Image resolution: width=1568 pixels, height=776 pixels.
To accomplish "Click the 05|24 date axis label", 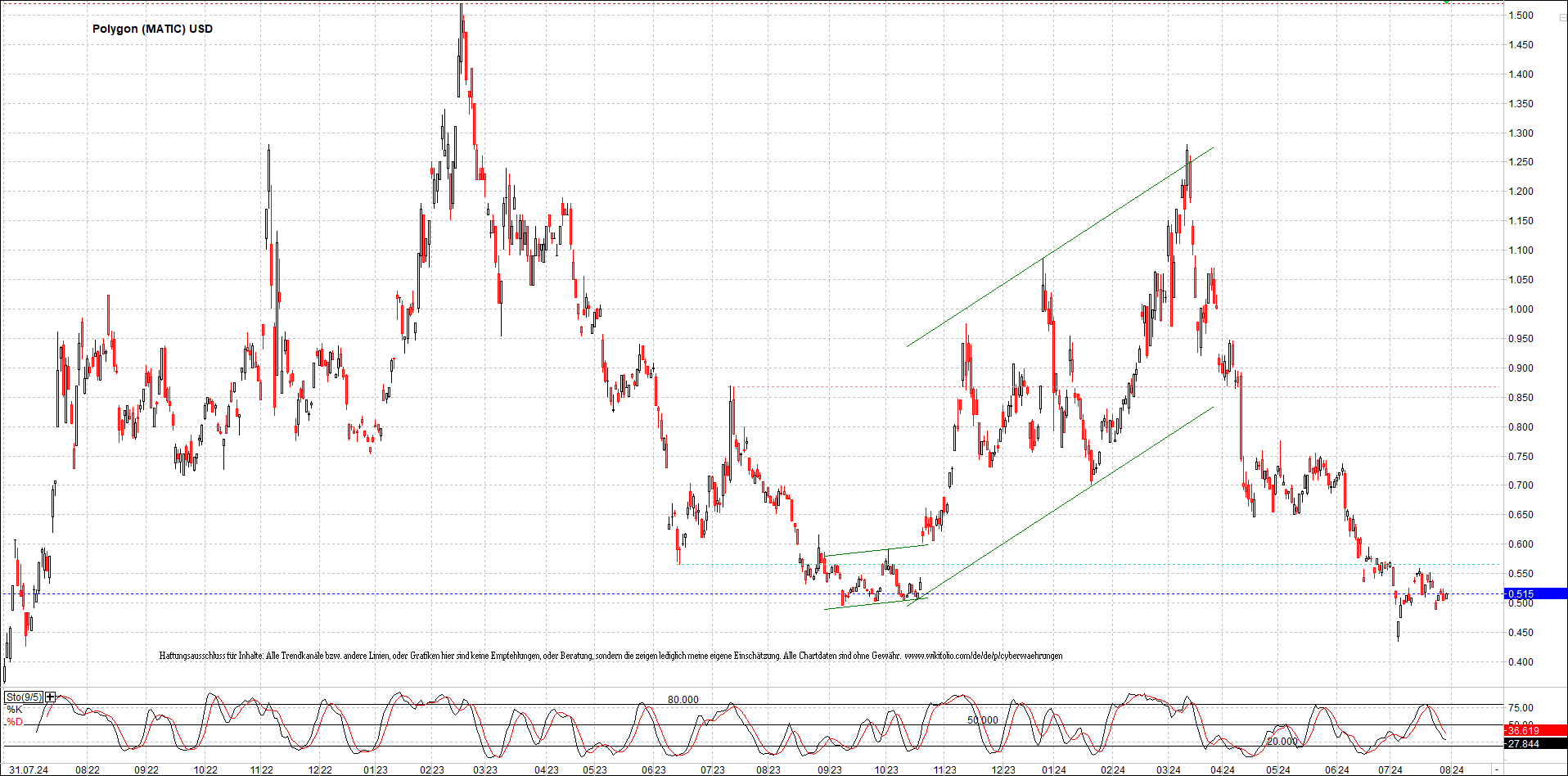I will pos(1278,769).
